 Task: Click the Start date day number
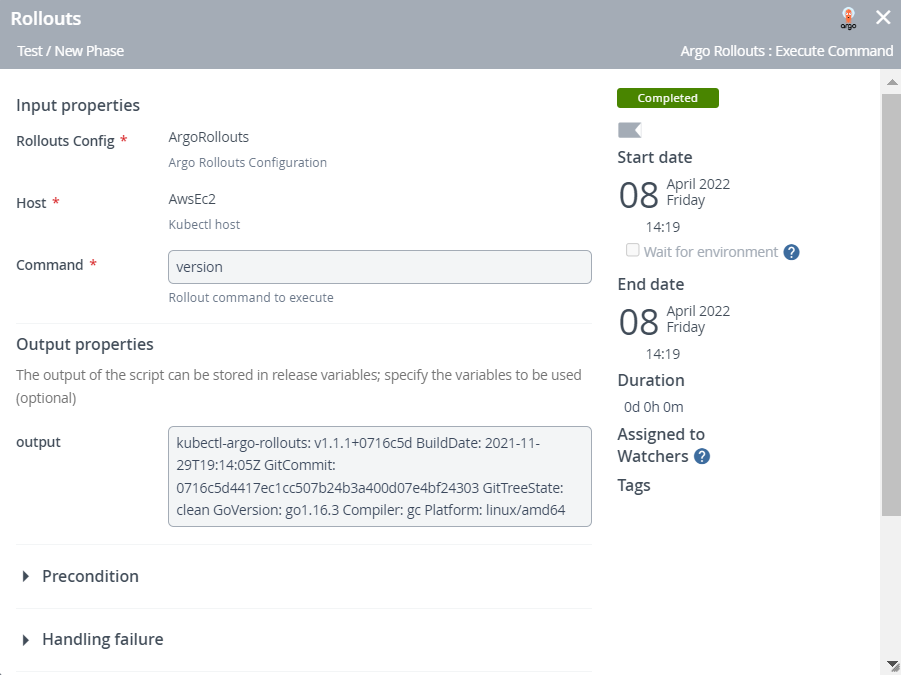(638, 195)
